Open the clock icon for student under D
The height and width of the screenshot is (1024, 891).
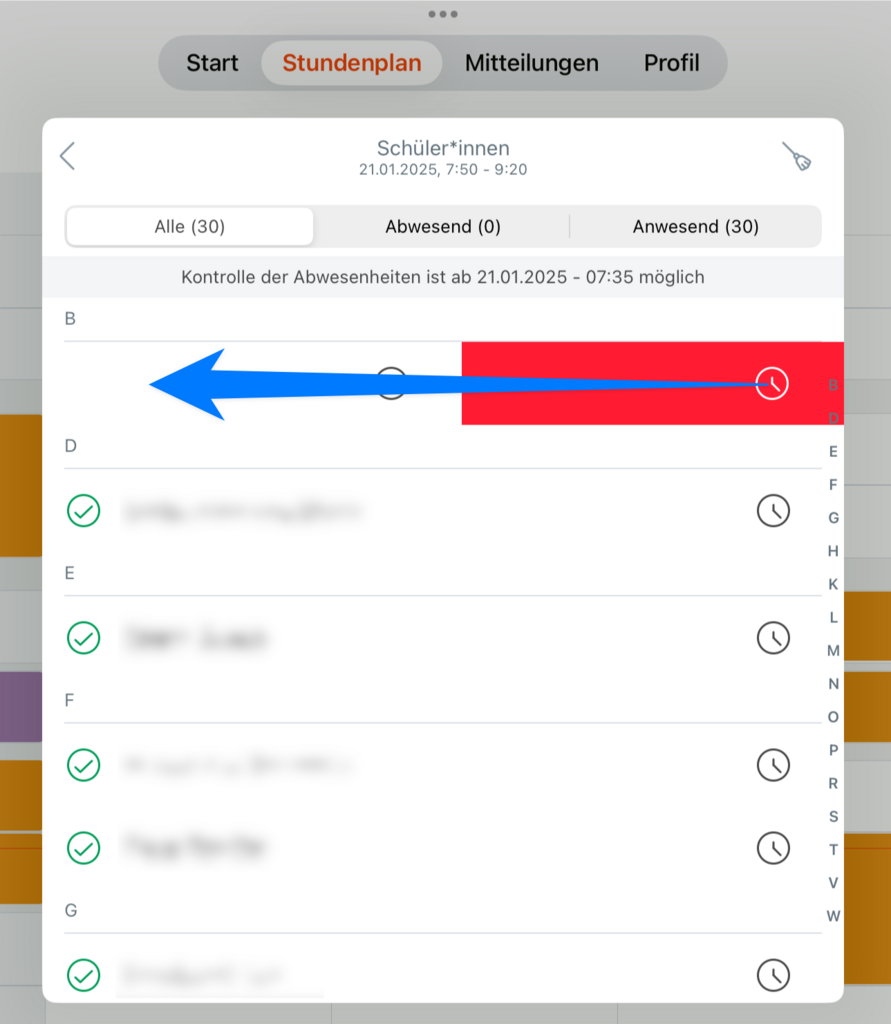point(773,511)
